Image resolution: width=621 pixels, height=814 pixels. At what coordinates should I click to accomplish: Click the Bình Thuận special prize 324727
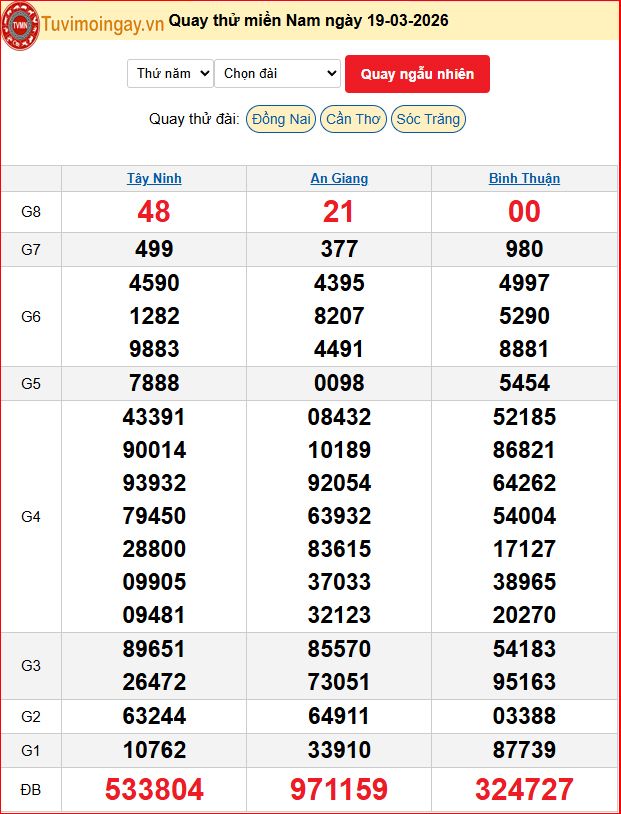tap(524, 790)
